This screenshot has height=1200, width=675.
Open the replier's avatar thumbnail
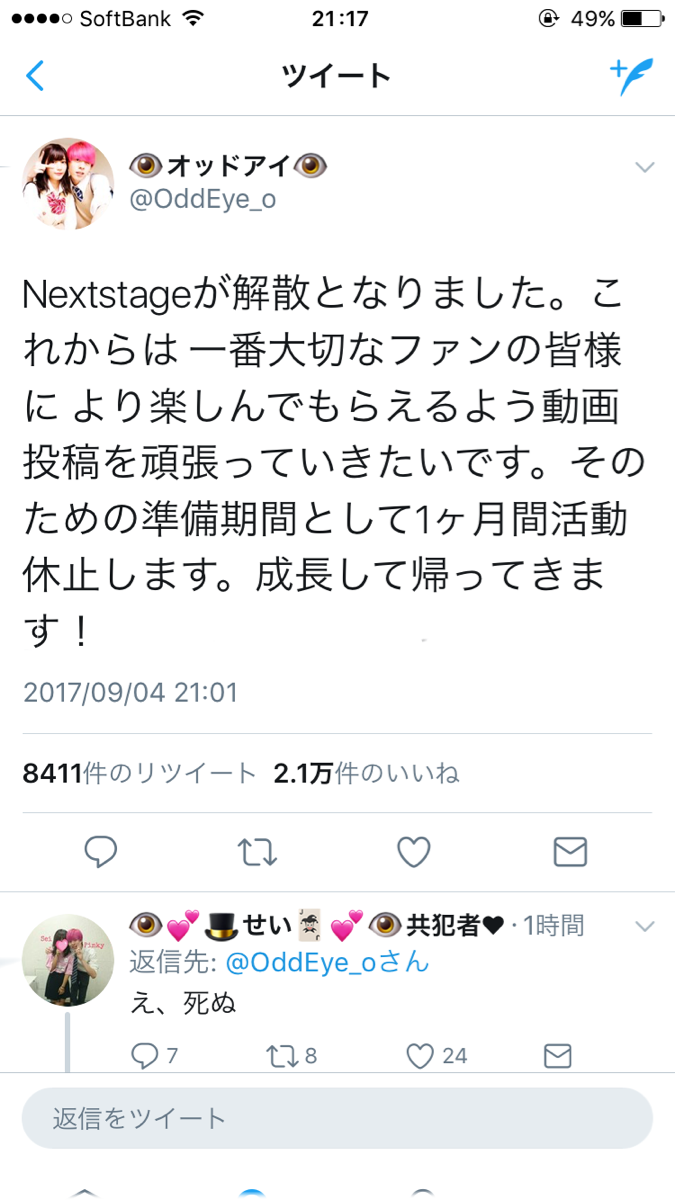[68, 960]
